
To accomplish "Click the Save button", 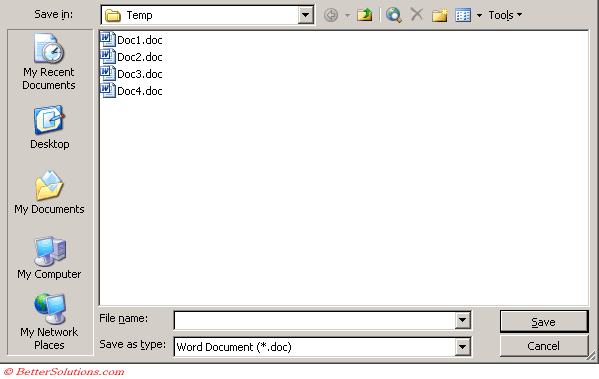I will coord(544,322).
